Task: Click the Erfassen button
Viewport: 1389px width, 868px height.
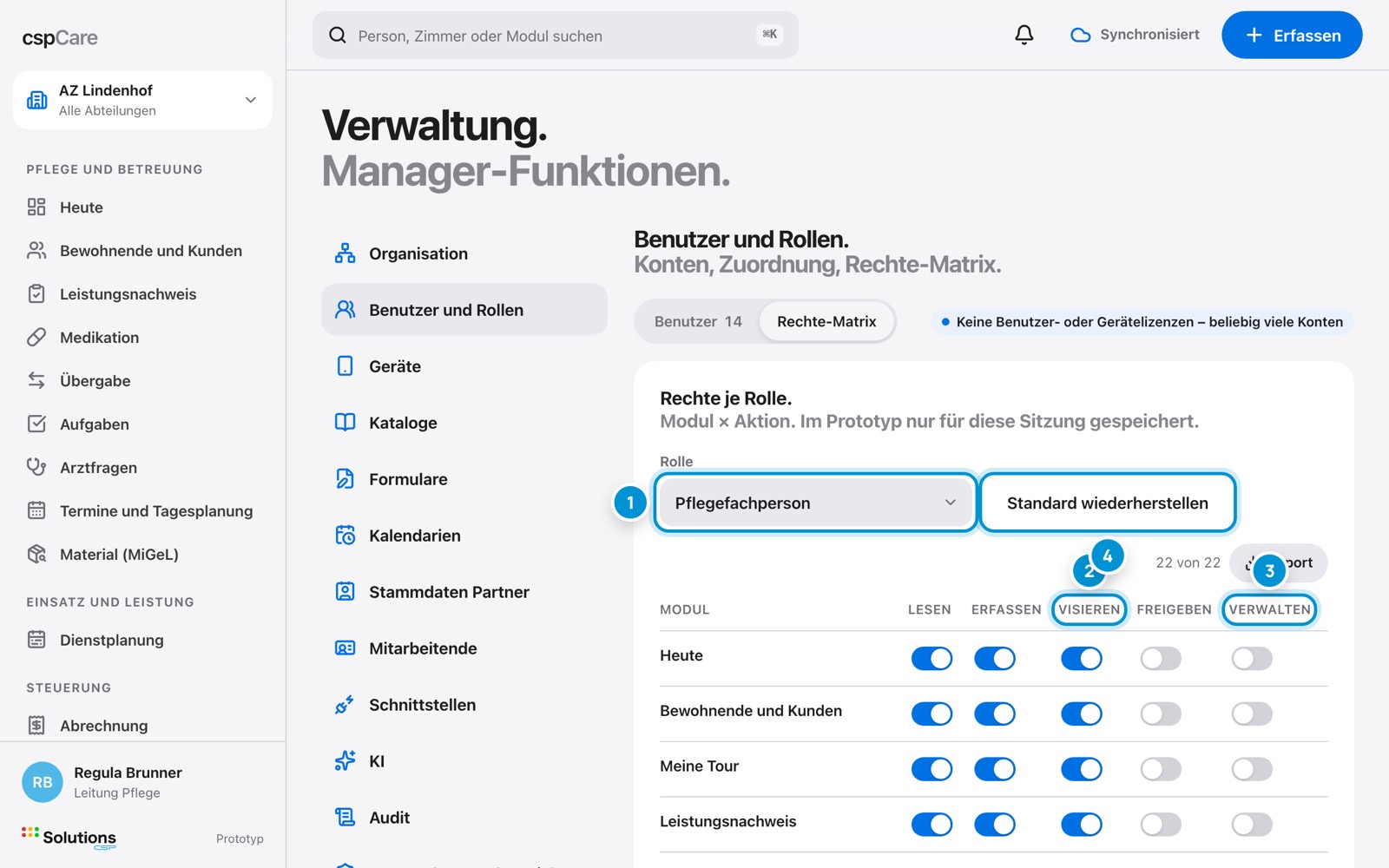Action: pyautogui.click(x=1292, y=35)
